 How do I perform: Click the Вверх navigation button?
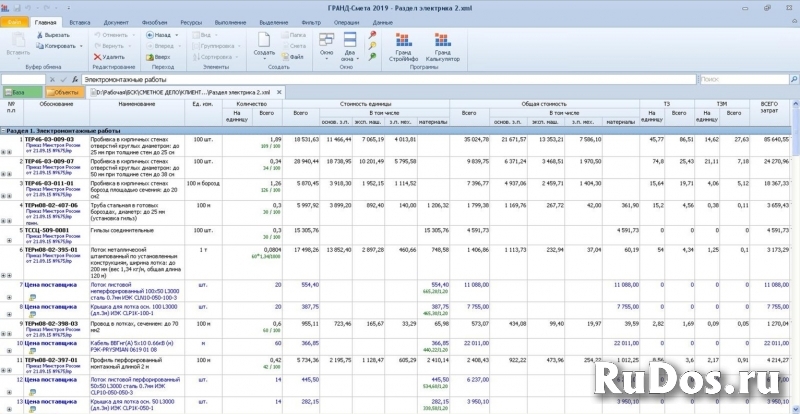pyautogui.click(x=156, y=57)
